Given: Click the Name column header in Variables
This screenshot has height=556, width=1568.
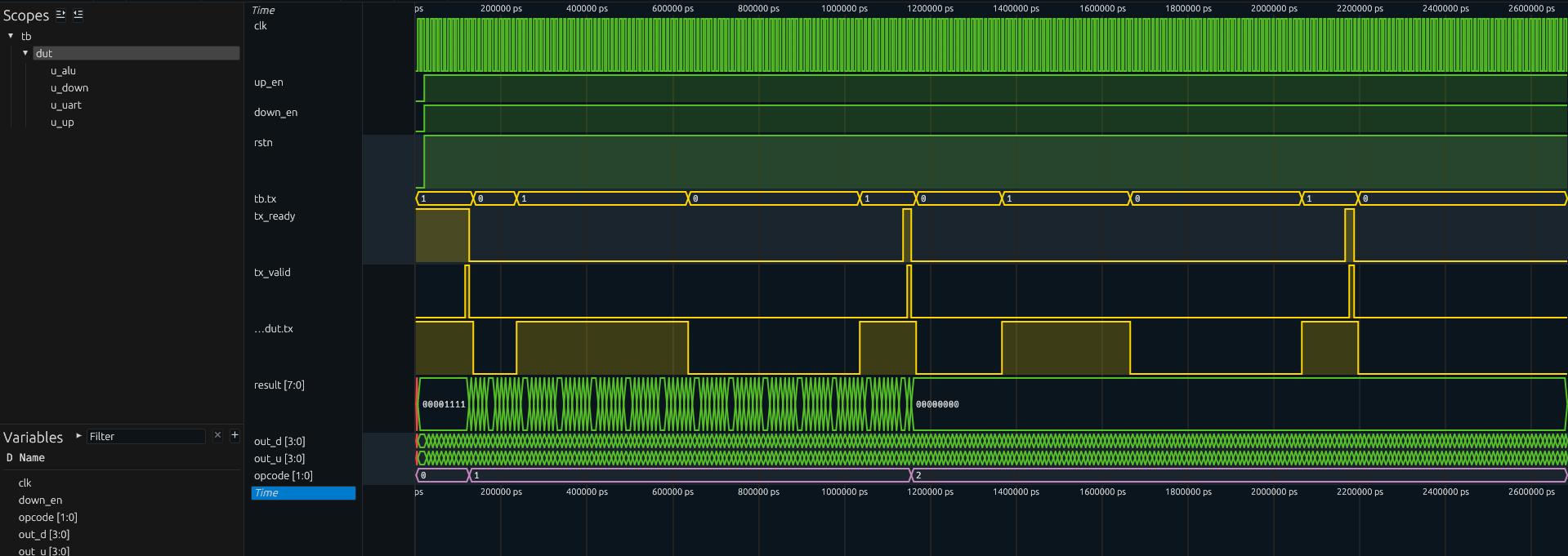Looking at the screenshot, I should (x=32, y=458).
